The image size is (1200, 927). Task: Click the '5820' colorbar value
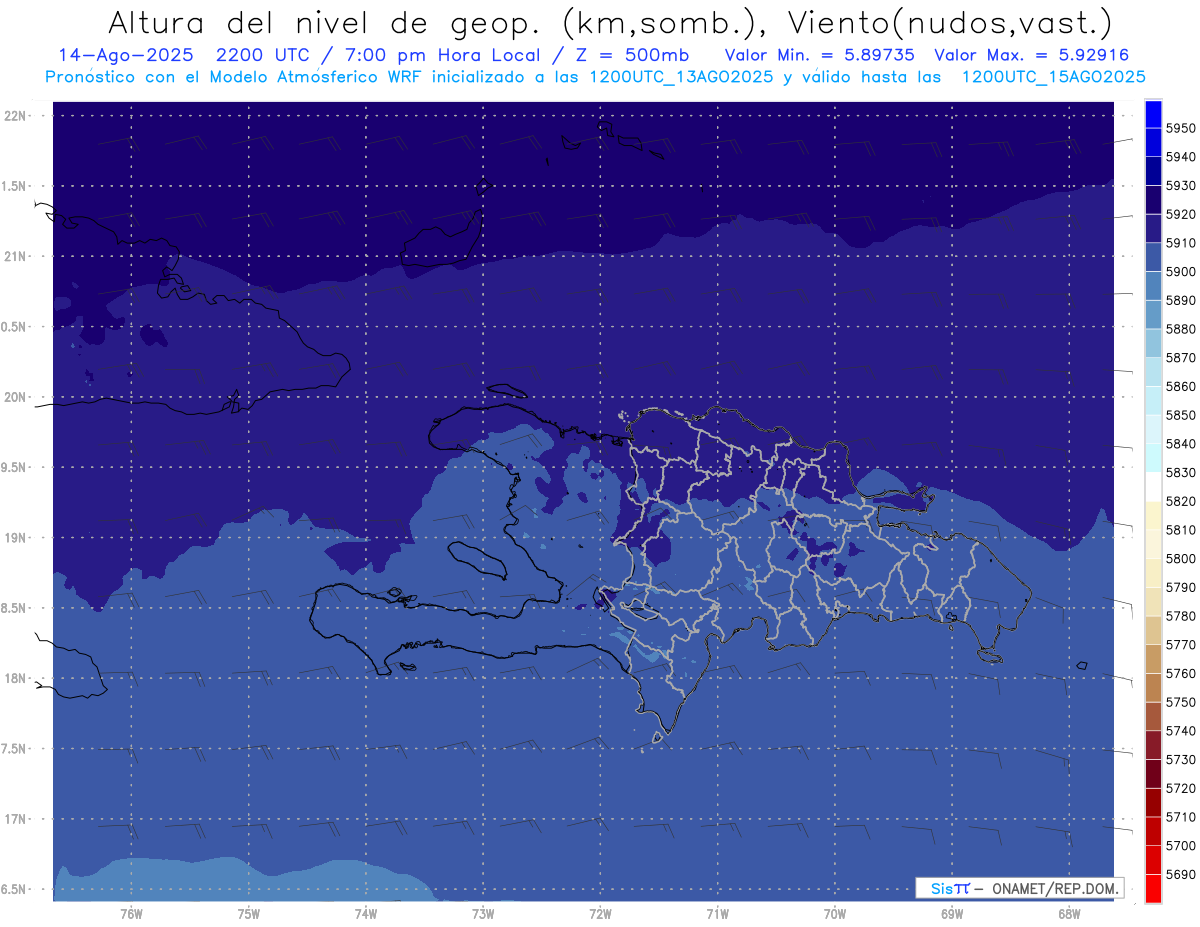tap(1180, 501)
